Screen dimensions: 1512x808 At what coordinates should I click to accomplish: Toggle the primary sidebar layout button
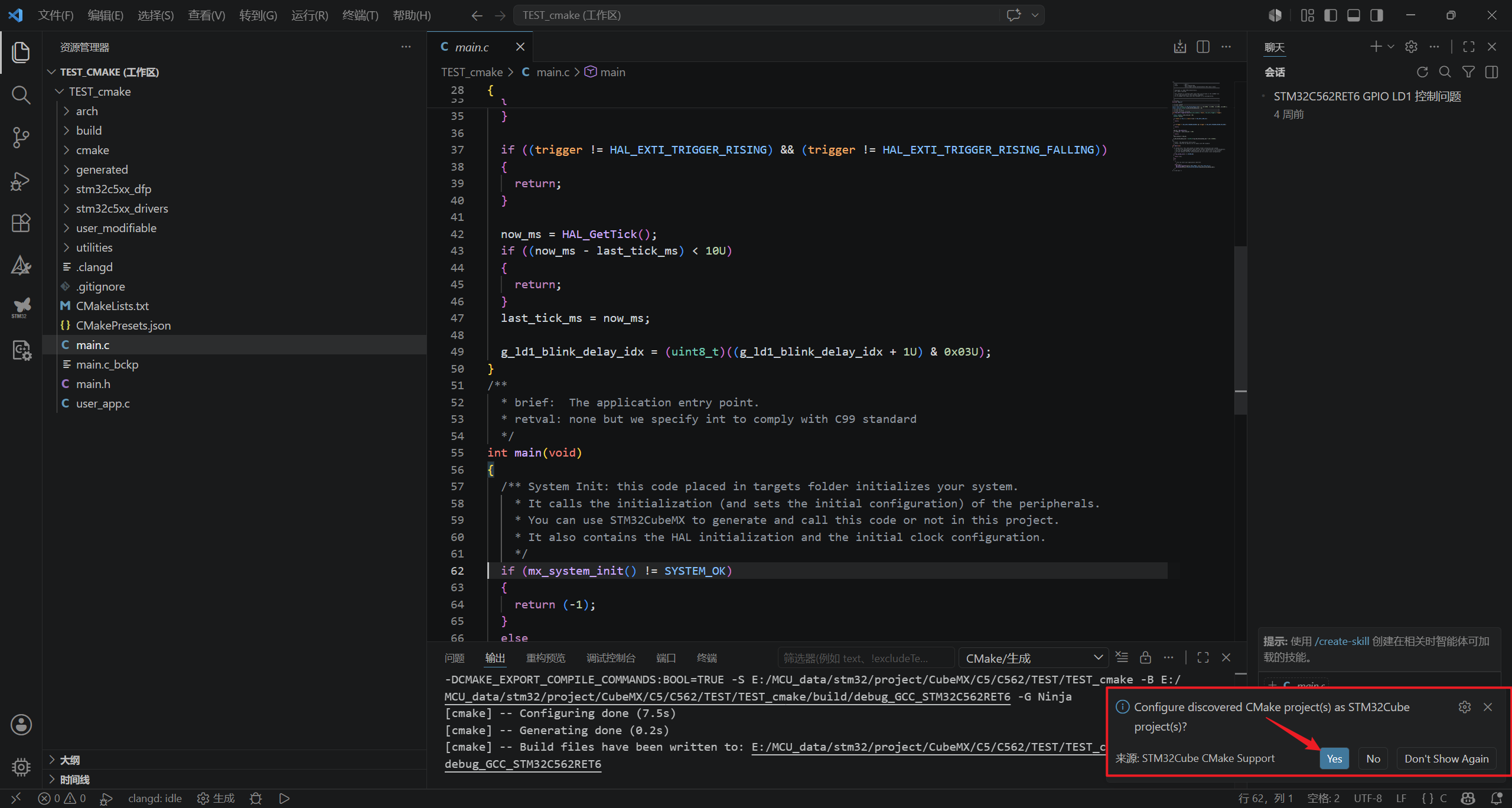pyautogui.click(x=1331, y=15)
